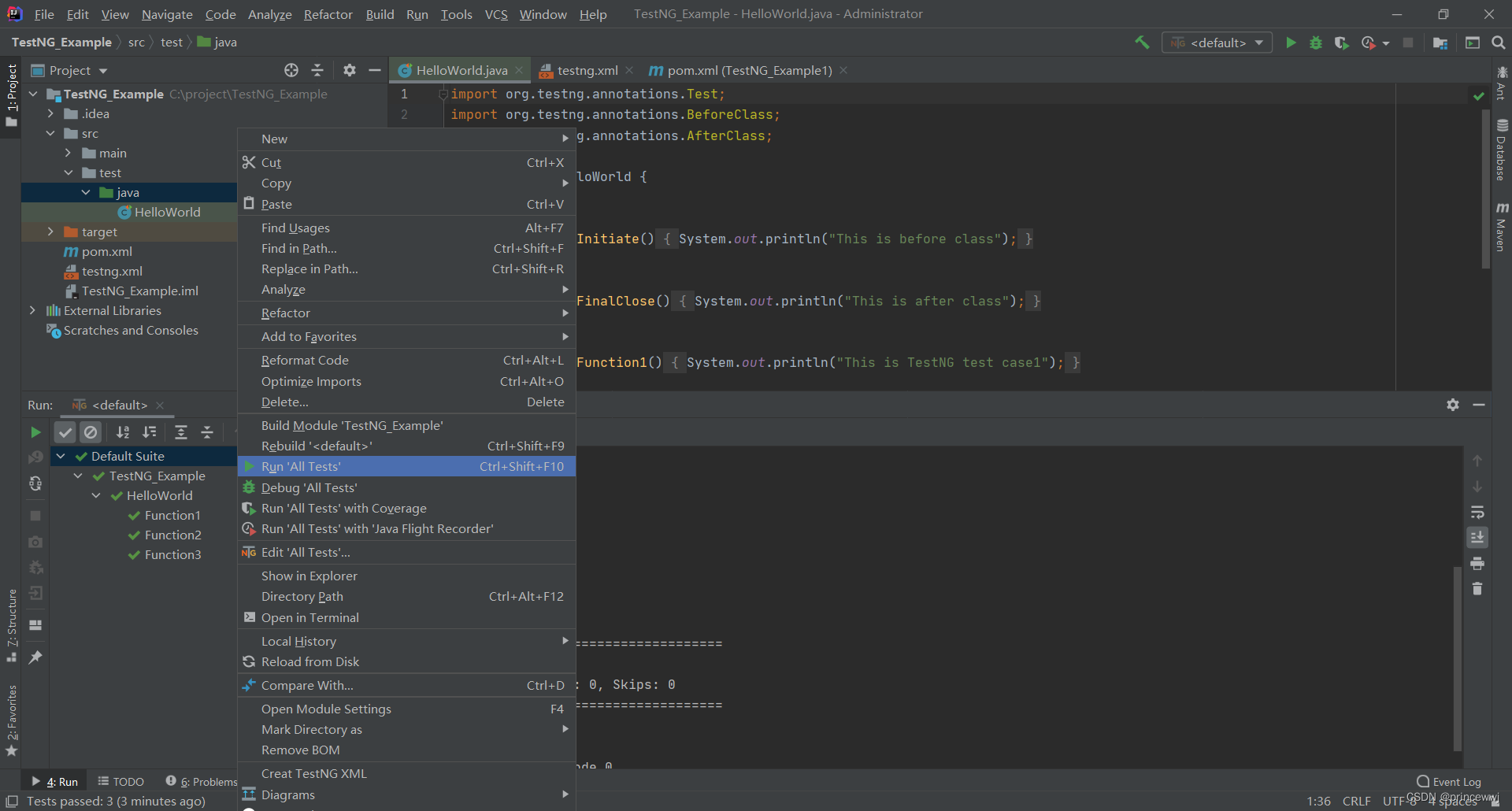Click the Scroll to End console icon
Image resolution: width=1512 pixels, height=811 pixels.
[x=1477, y=537]
